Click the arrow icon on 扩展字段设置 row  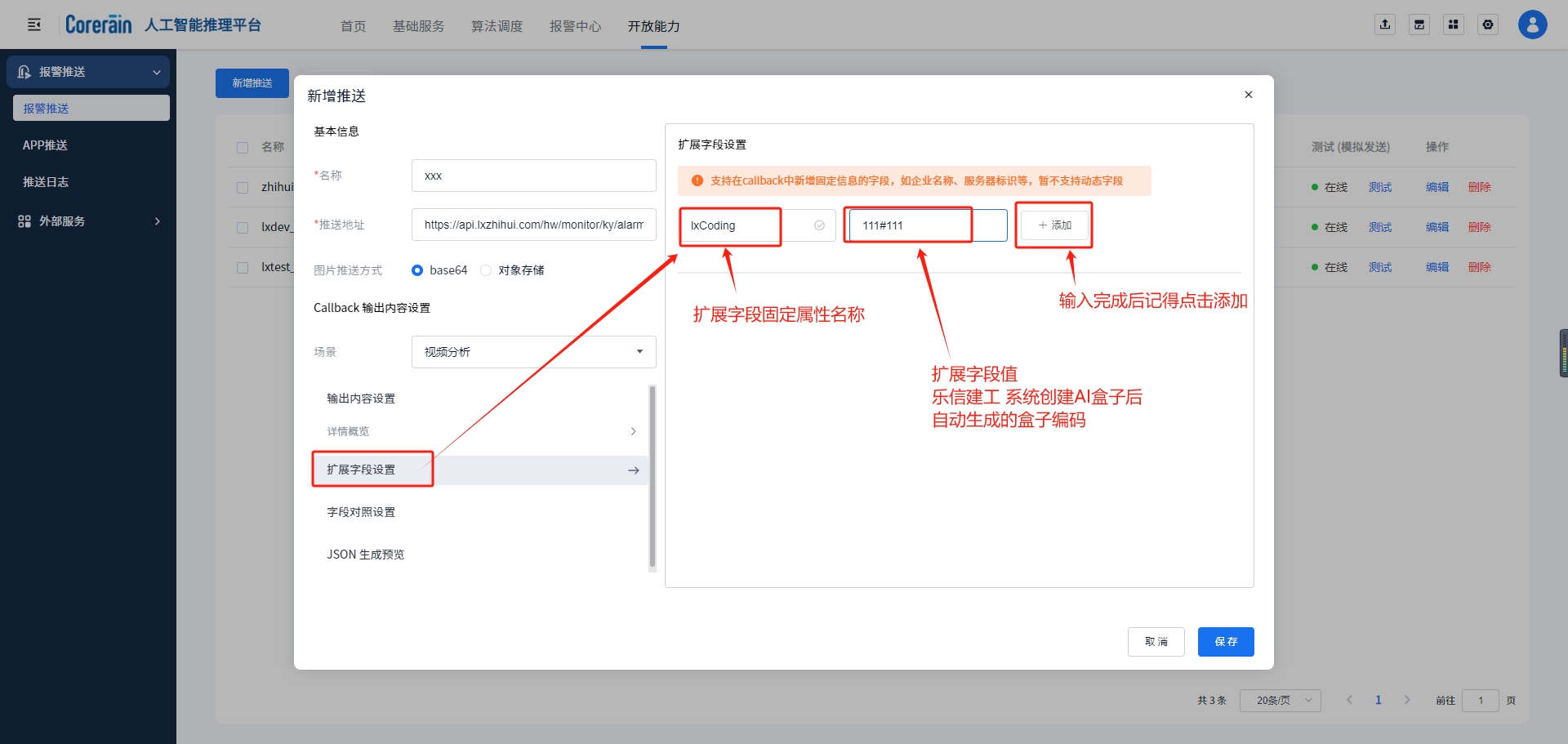(633, 470)
